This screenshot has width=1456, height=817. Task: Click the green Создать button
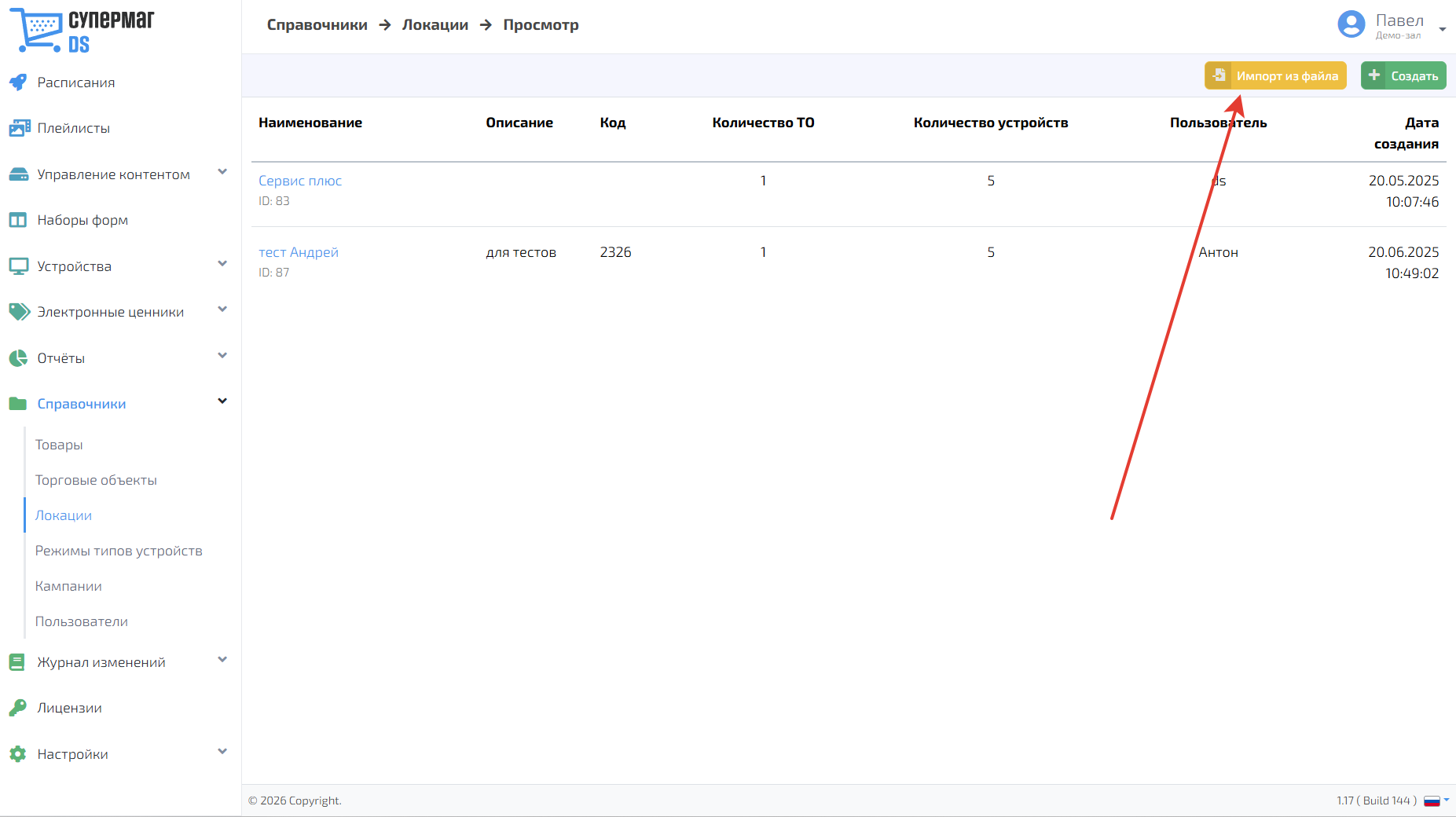pyautogui.click(x=1403, y=75)
